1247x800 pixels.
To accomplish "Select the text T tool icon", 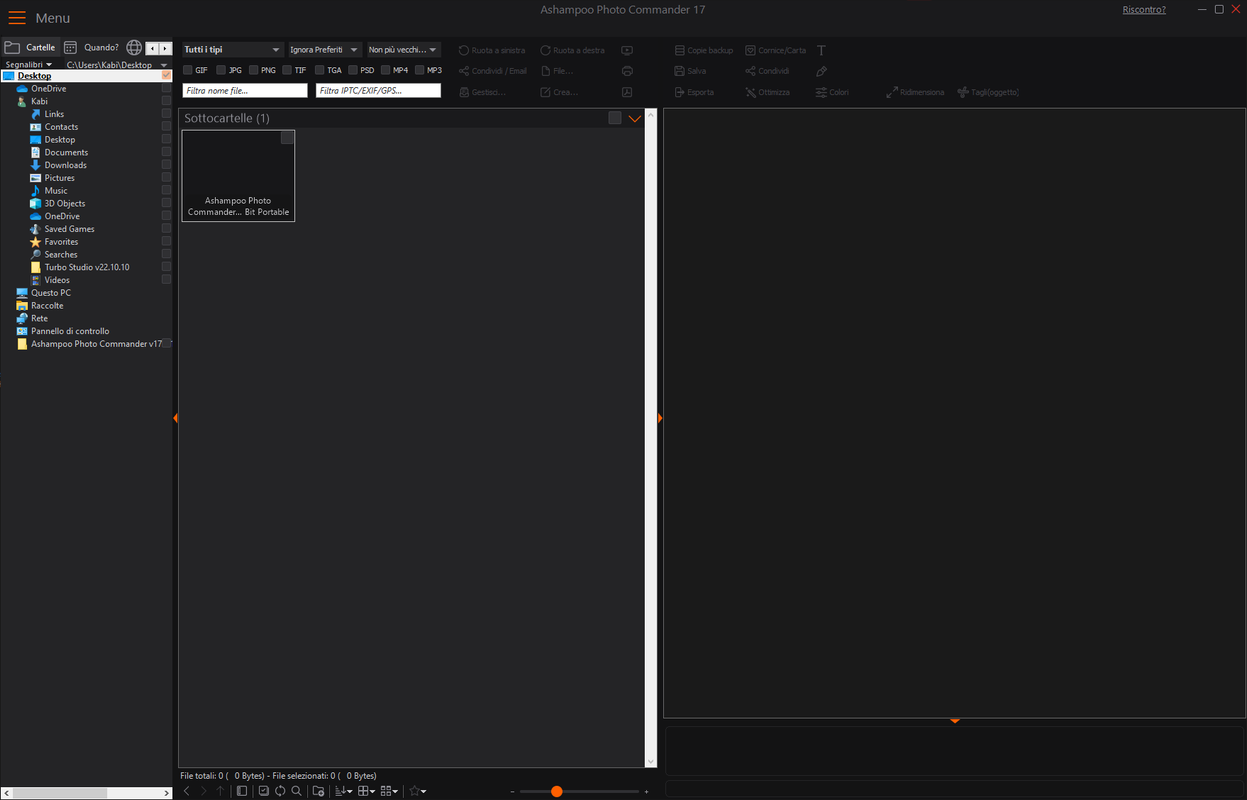I will [821, 50].
